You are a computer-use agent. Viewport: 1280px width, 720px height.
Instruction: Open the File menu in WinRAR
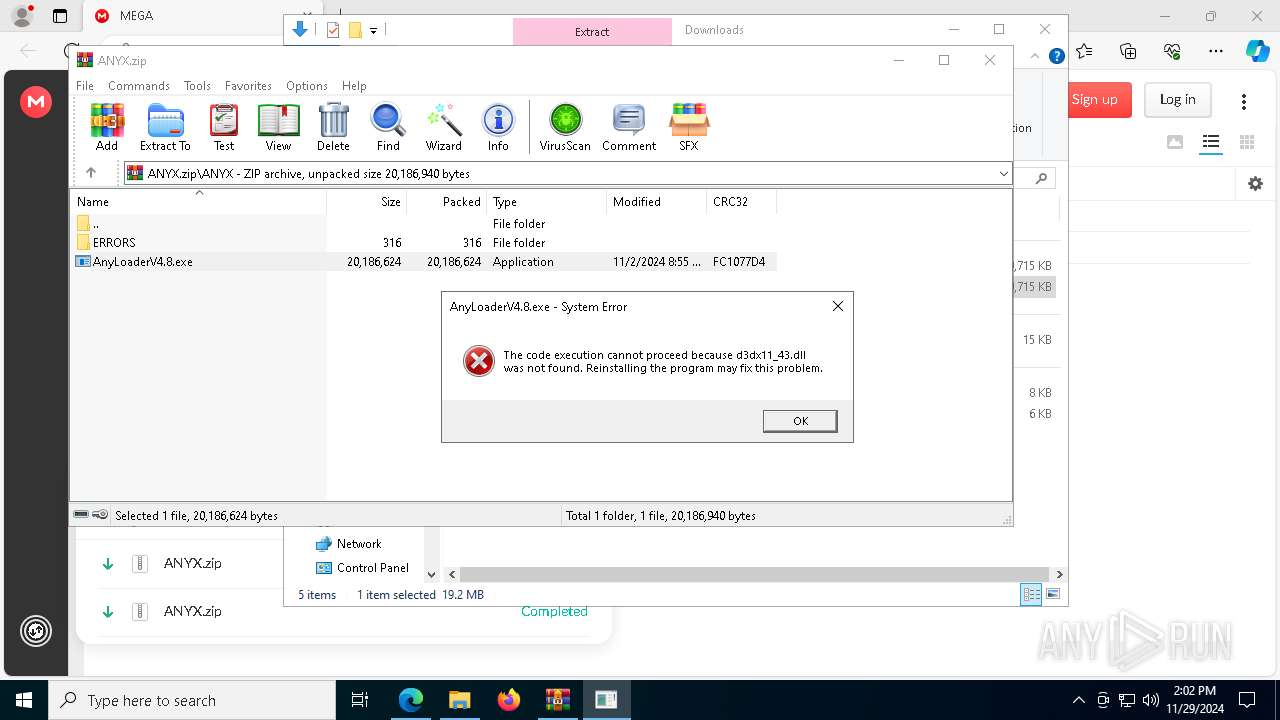tap(85, 86)
